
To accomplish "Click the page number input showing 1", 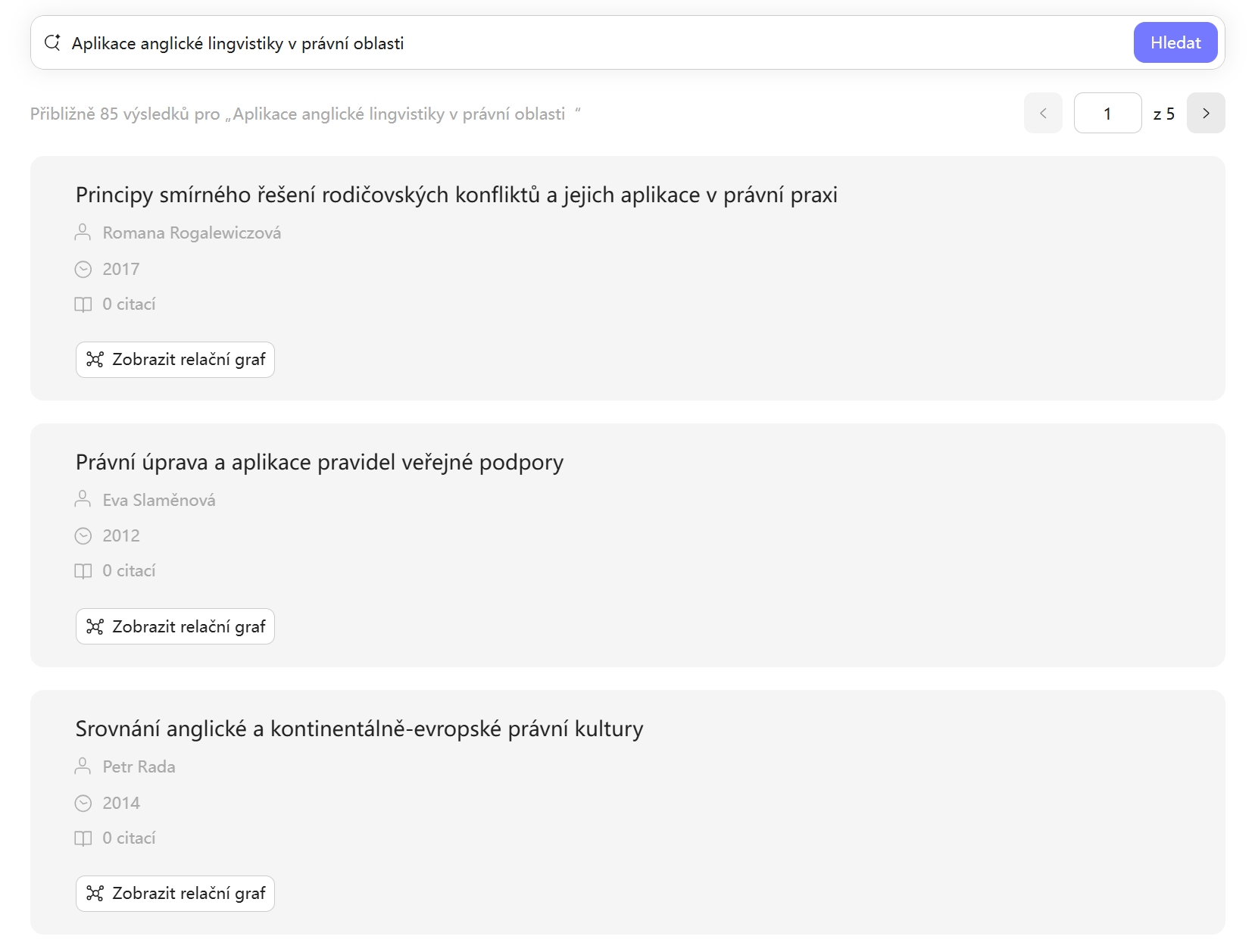I will pos(1107,113).
